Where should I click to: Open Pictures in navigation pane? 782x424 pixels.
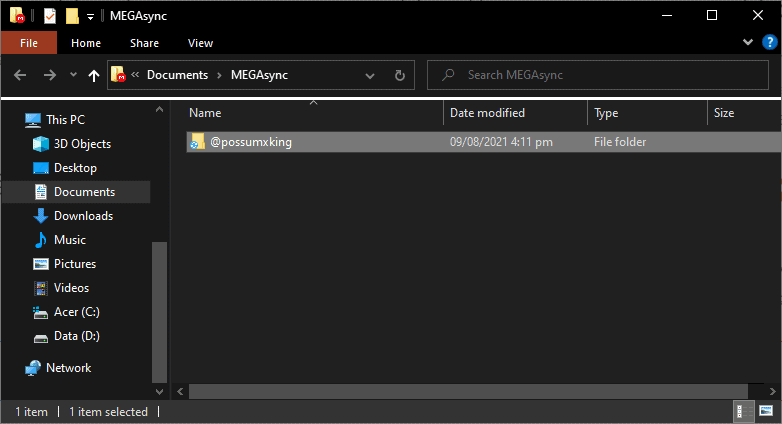point(75,264)
